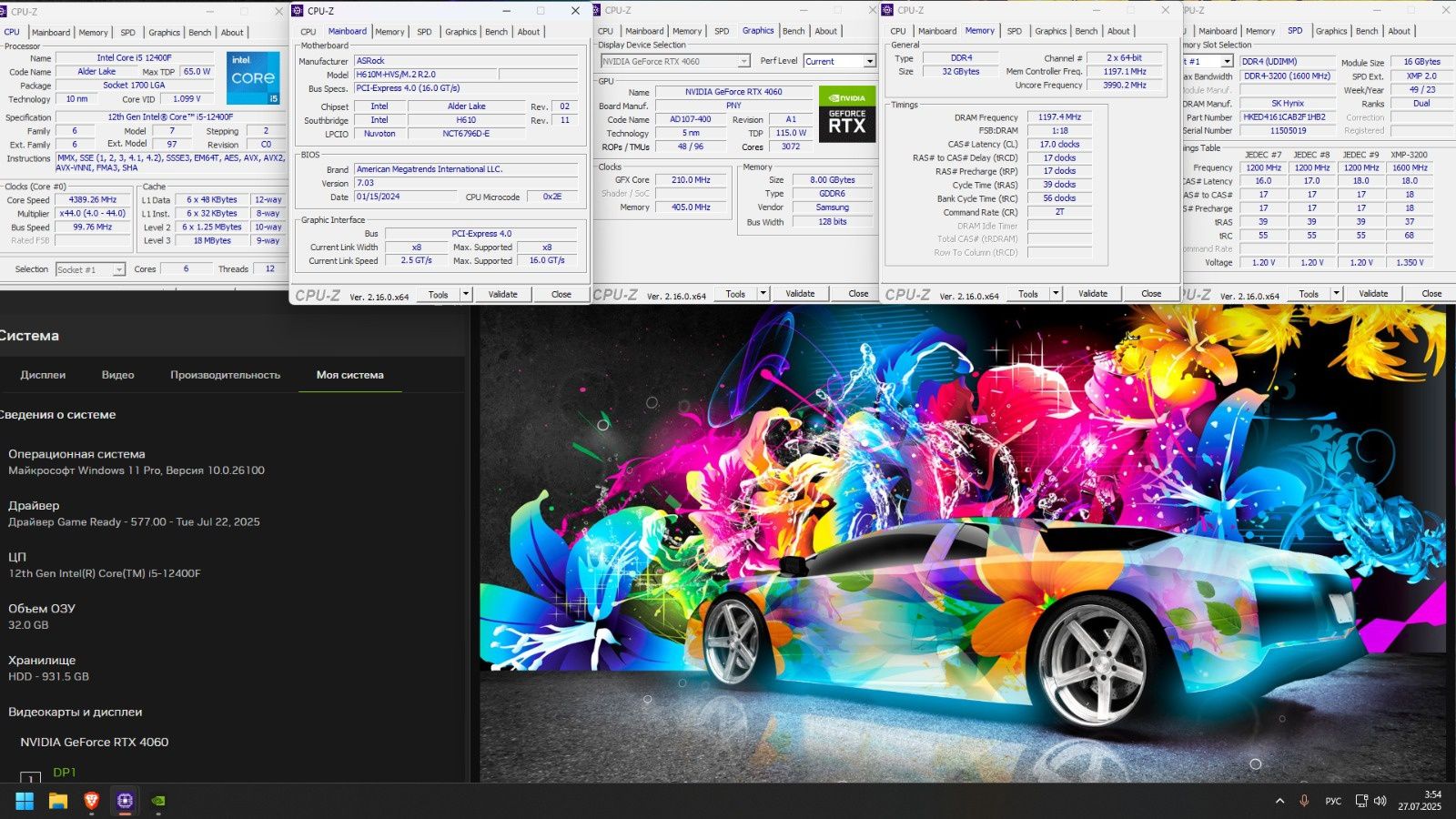Select the Моя система tab

(x=349, y=375)
